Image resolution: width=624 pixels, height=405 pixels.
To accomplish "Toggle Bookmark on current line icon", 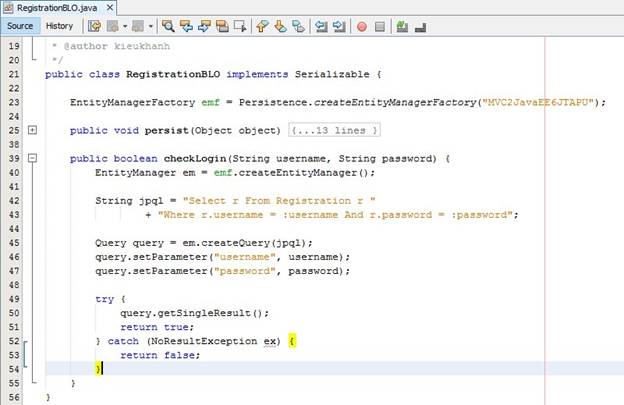I will (x=298, y=27).
